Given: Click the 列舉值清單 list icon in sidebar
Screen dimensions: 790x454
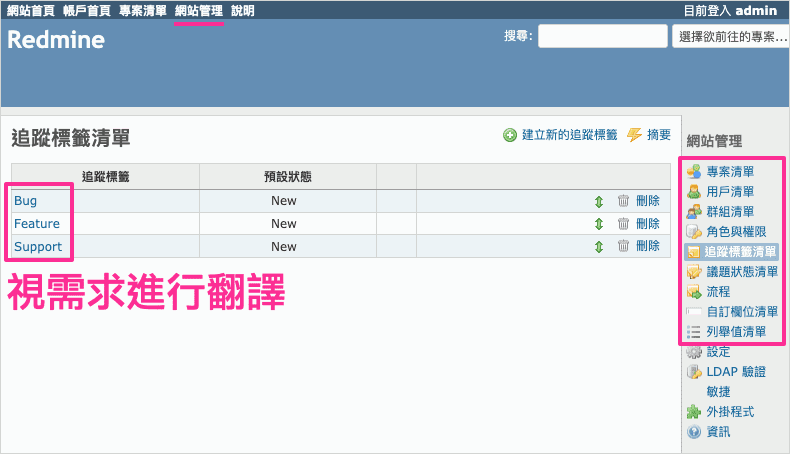Looking at the screenshot, I should (694, 332).
